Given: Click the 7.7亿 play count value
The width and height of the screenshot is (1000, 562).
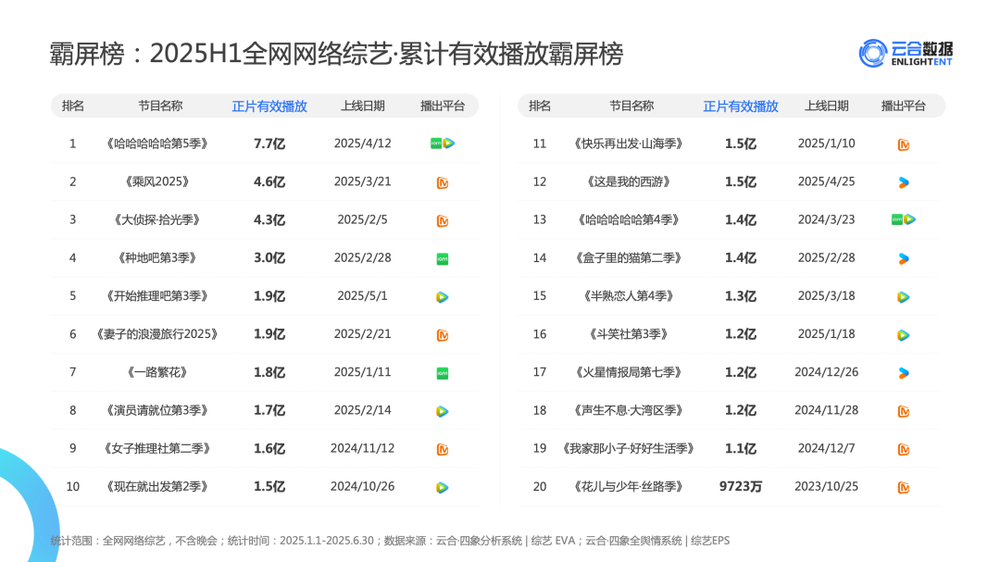Looking at the screenshot, I should coord(269,144).
